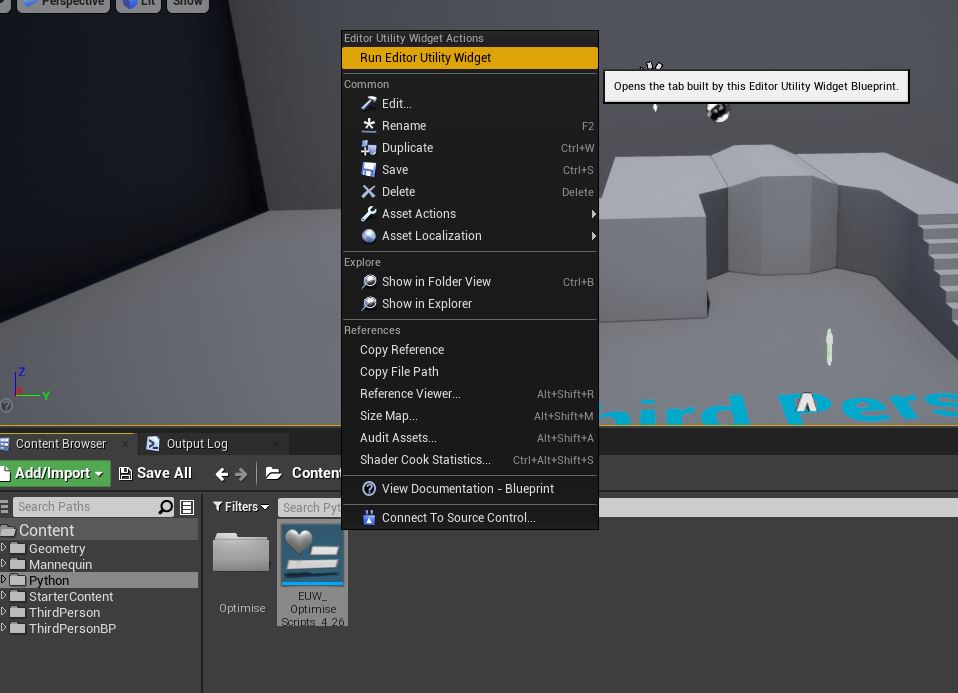This screenshot has height=693, width=958.
Task: Click the open folder icon beside Content breadcrumb
Action: pyautogui.click(x=271, y=472)
